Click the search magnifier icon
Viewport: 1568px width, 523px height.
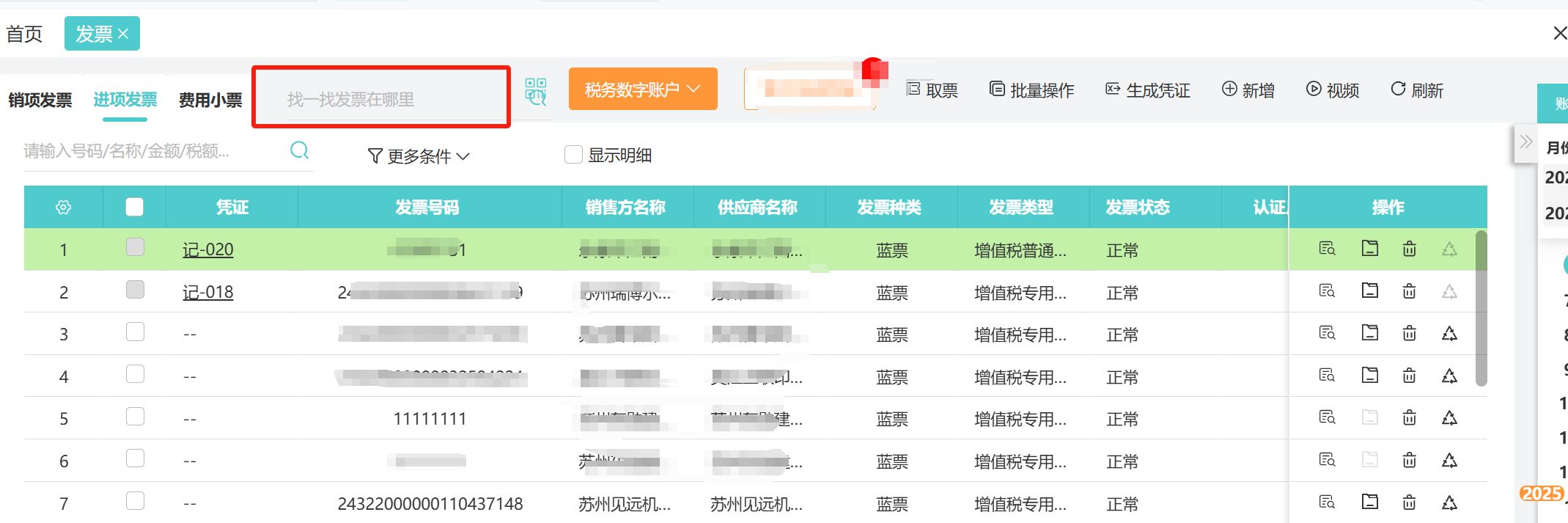(x=299, y=150)
